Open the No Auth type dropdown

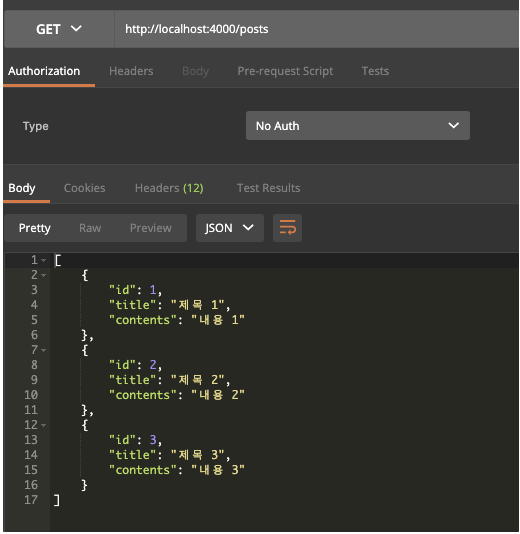(358, 125)
